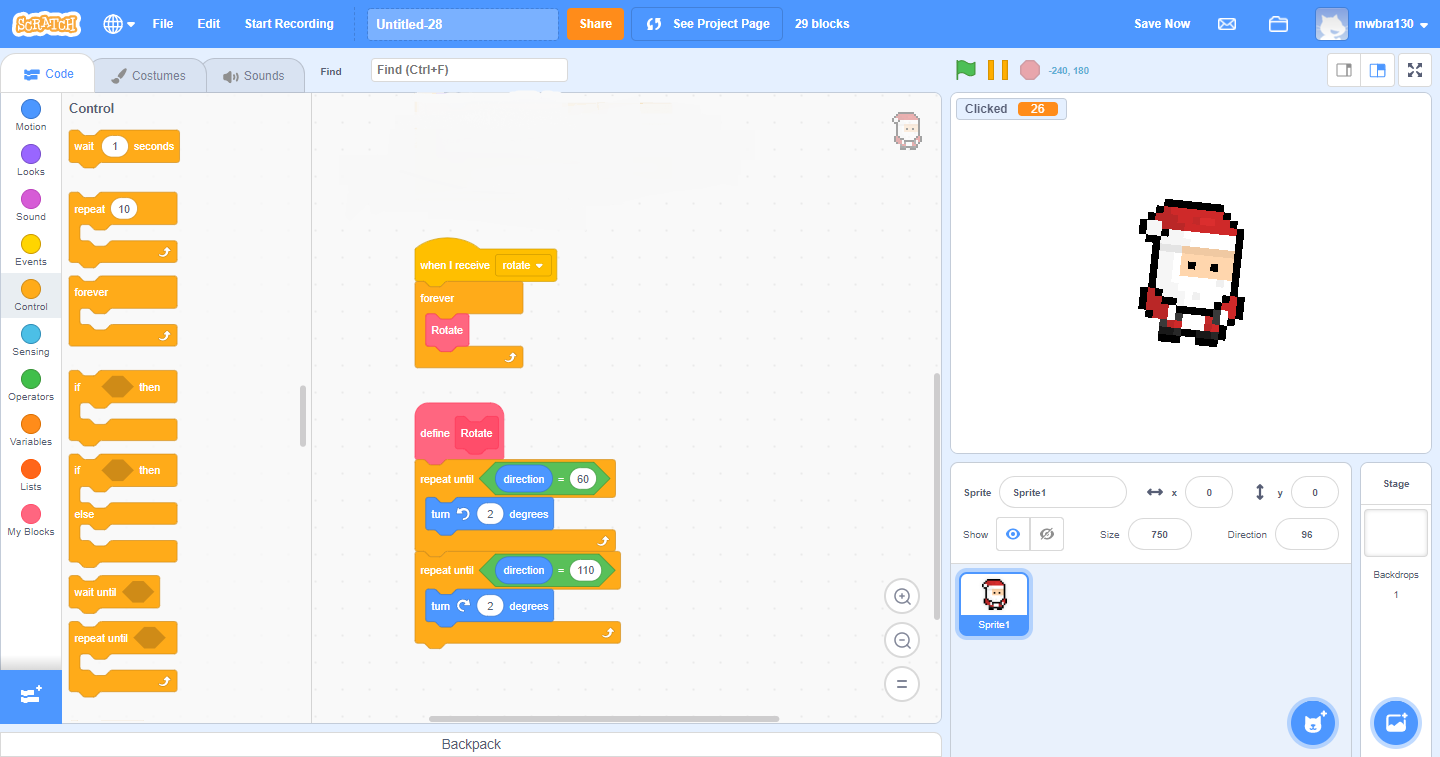Open the Backpack panel
The width and height of the screenshot is (1440, 757).
[471, 744]
